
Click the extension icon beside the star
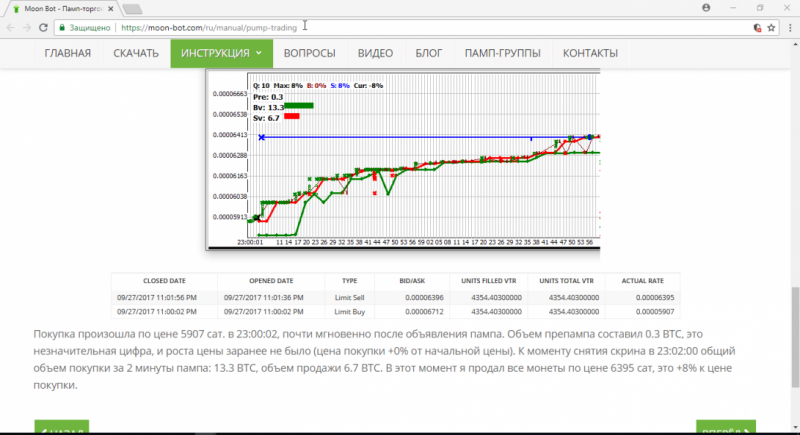tap(758, 28)
